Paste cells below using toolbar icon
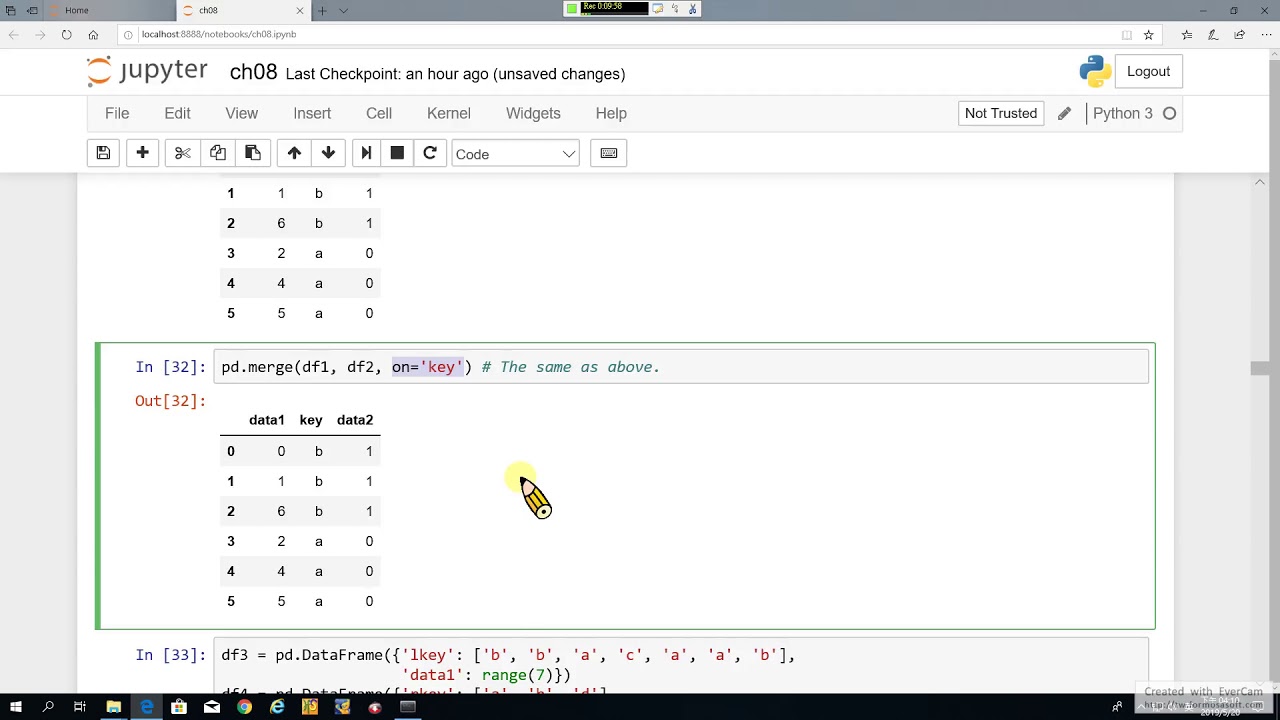1280x720 pixels. (x=252, y=153)
